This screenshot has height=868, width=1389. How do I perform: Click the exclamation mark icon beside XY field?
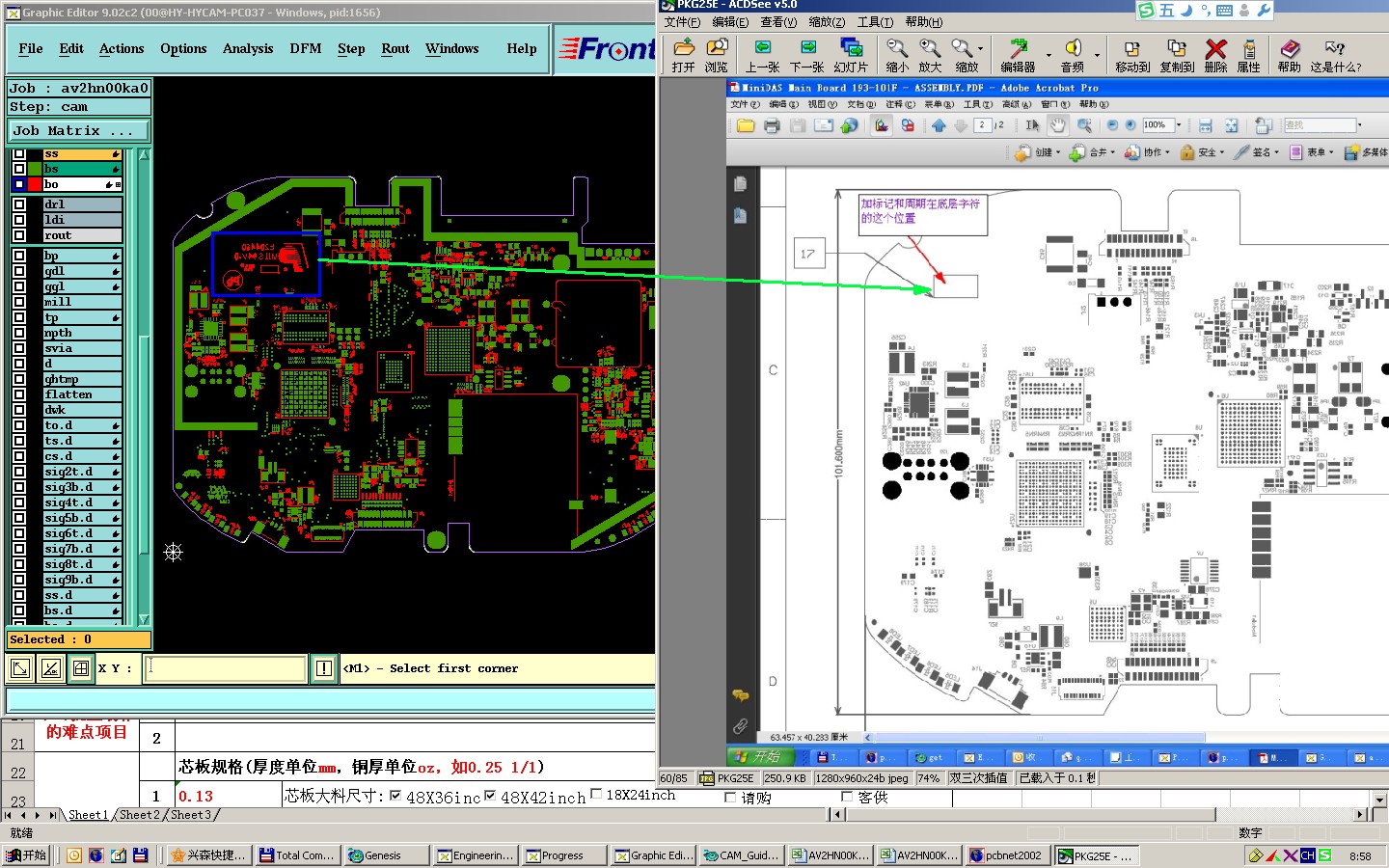click(x=324, y=668)
